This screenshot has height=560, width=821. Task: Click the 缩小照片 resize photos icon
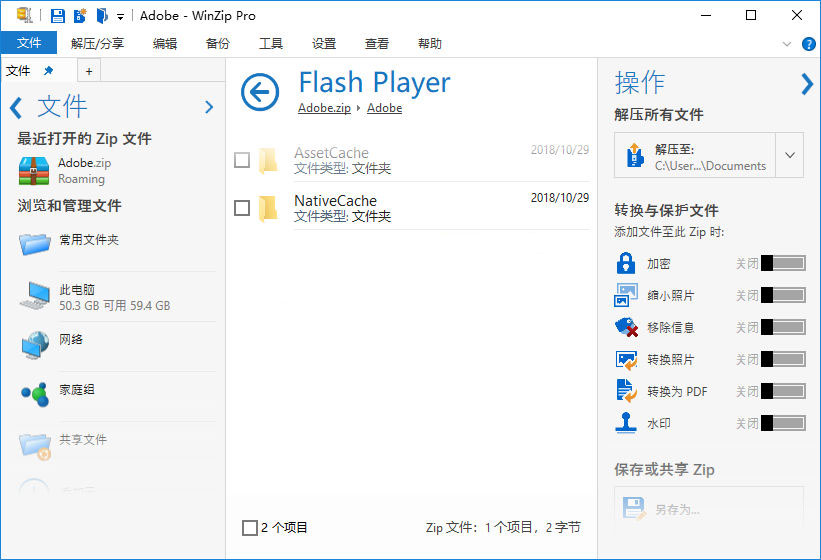click(x=626, y=295)
